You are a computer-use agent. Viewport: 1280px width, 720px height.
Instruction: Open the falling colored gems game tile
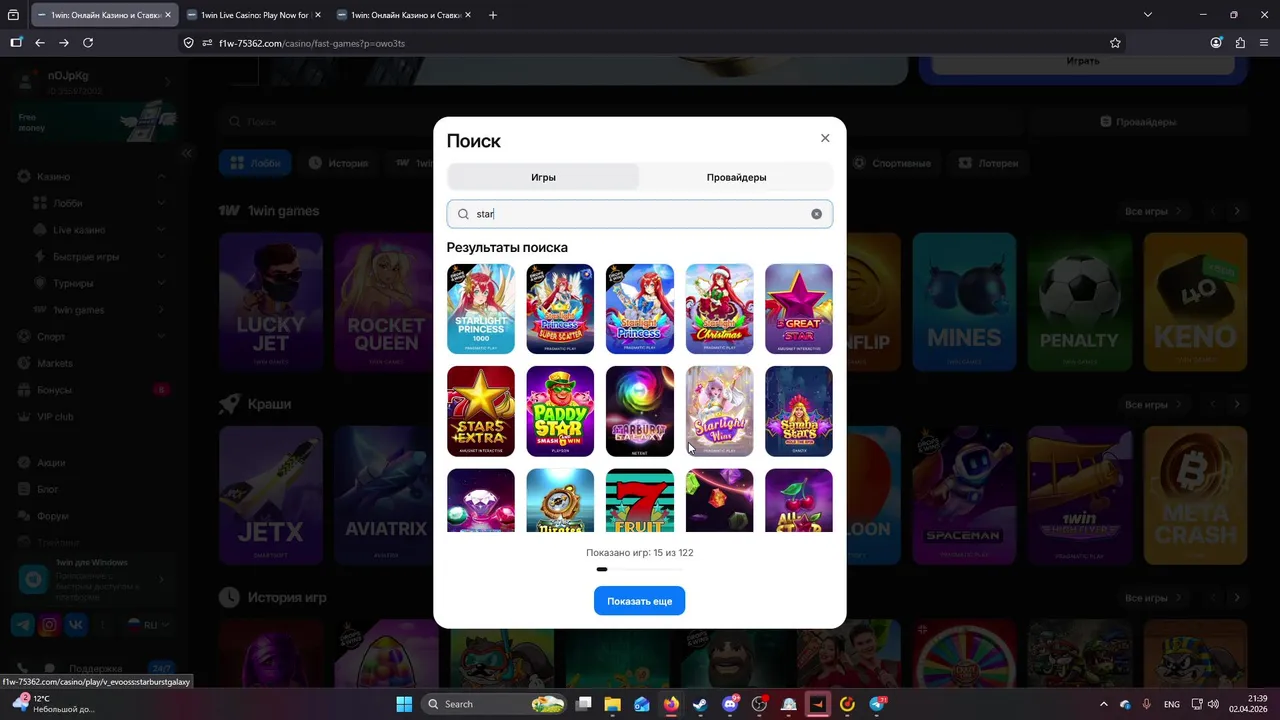(719, 500)
